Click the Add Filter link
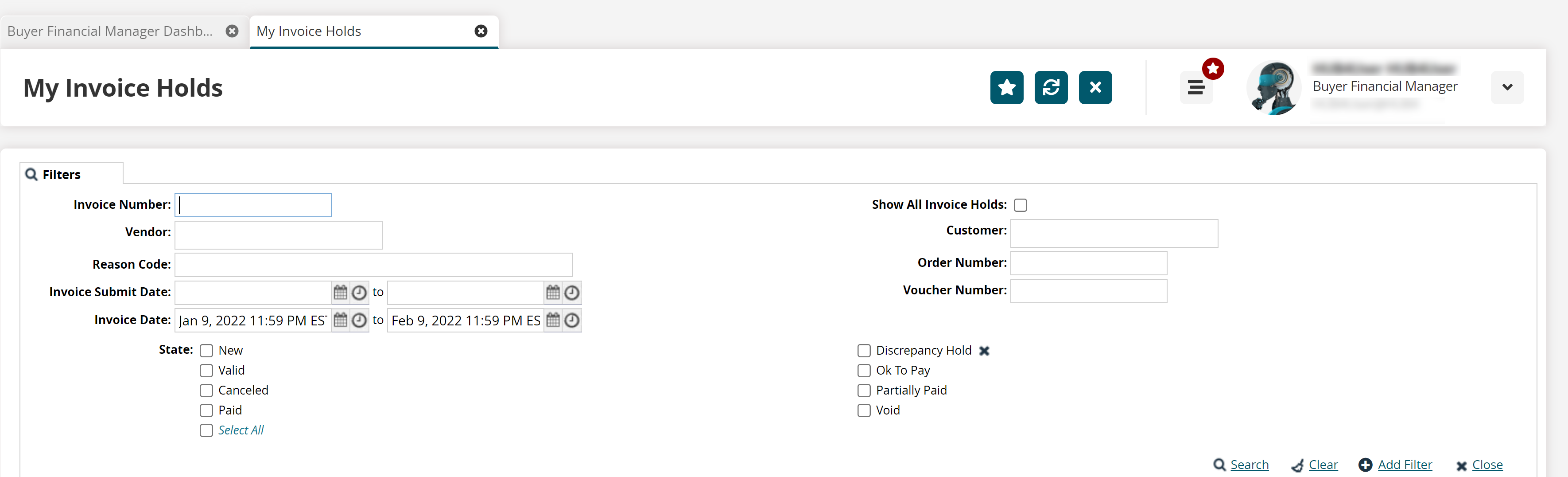This screenshot has height=477, width=1568. point(1404,465)
